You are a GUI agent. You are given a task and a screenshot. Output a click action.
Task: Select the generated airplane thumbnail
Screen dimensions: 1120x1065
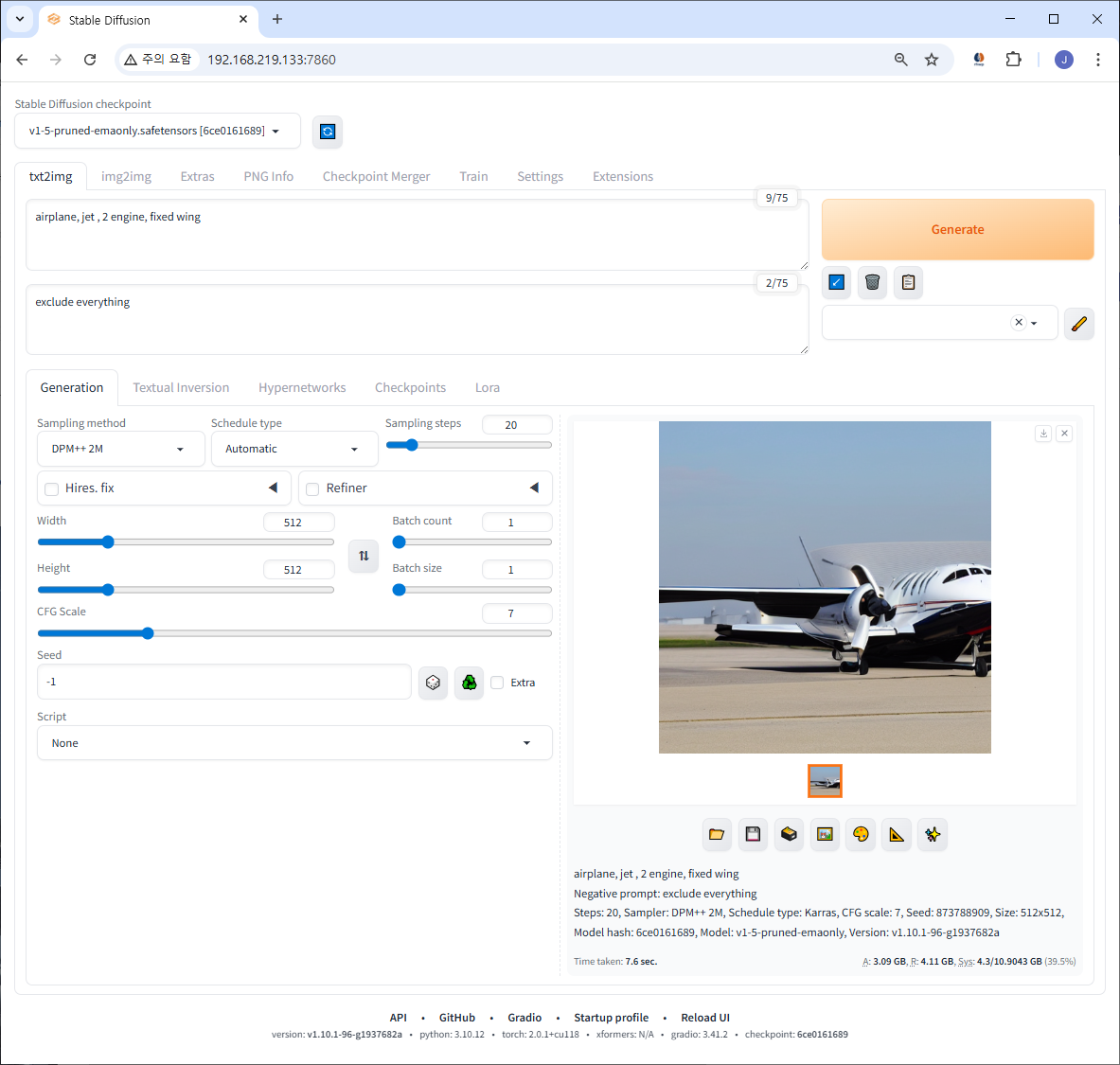click(x=825, y=781)
